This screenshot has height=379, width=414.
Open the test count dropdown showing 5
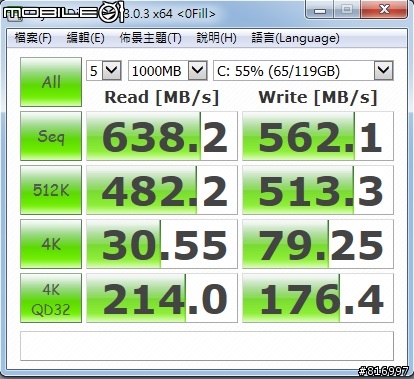pyautogui.click(x=104, y=71)
